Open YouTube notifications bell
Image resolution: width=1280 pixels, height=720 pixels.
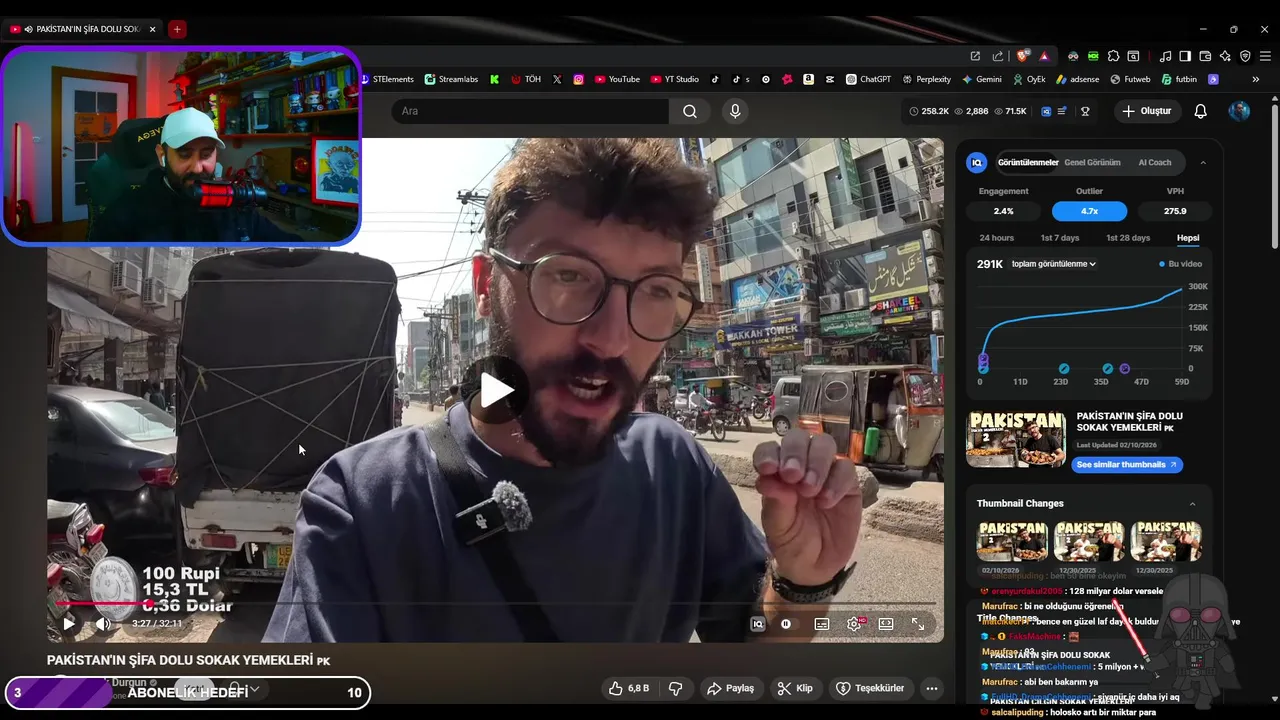pyautogui.click(x=1201, y=111)
